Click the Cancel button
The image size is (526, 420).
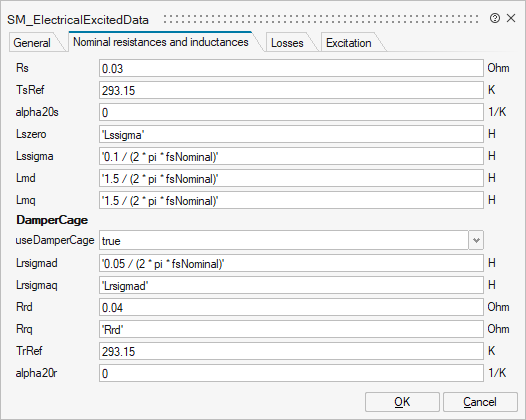coord(480,402)
